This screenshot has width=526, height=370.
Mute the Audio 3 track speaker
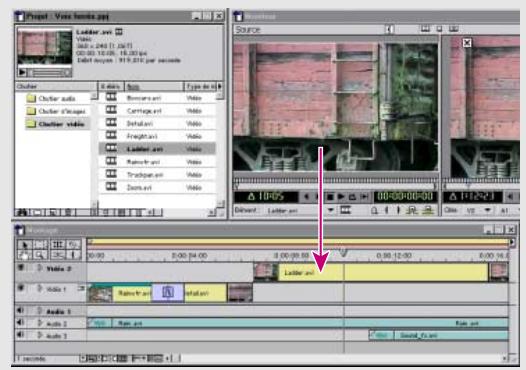point(20,335)
